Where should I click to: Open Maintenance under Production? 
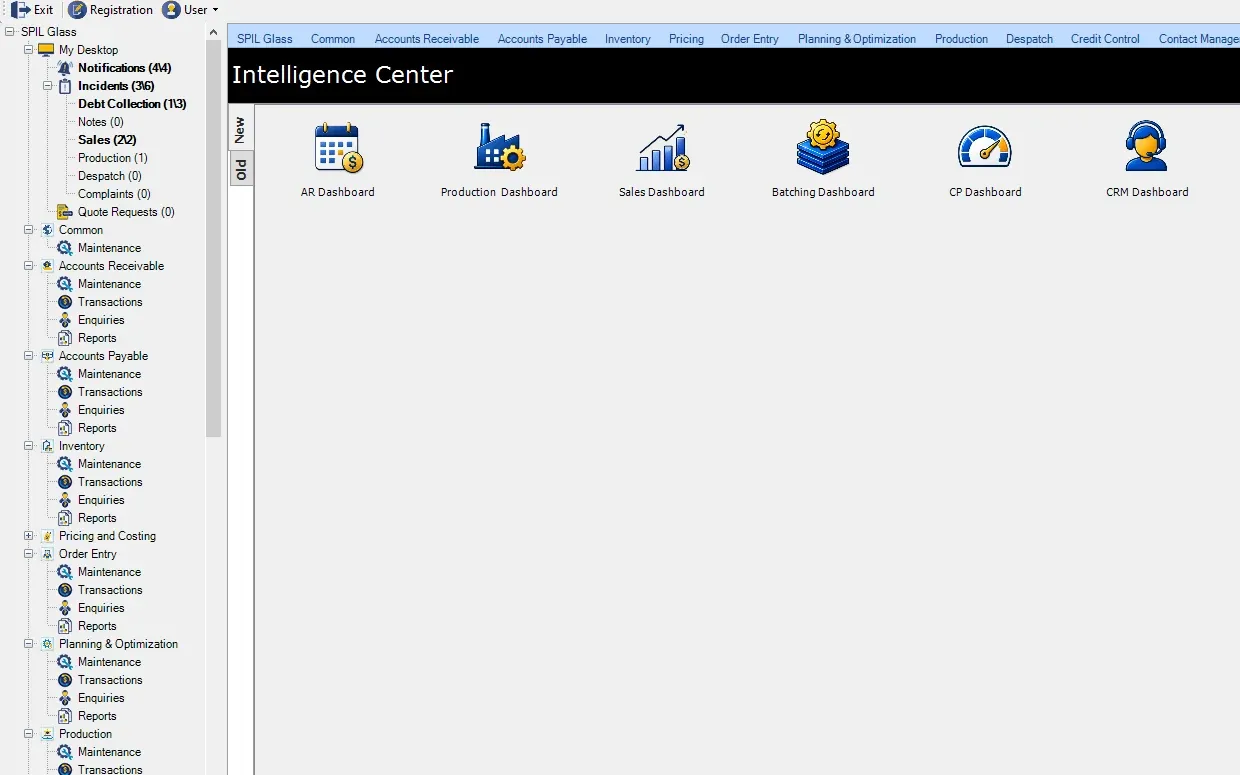[109, 752]
